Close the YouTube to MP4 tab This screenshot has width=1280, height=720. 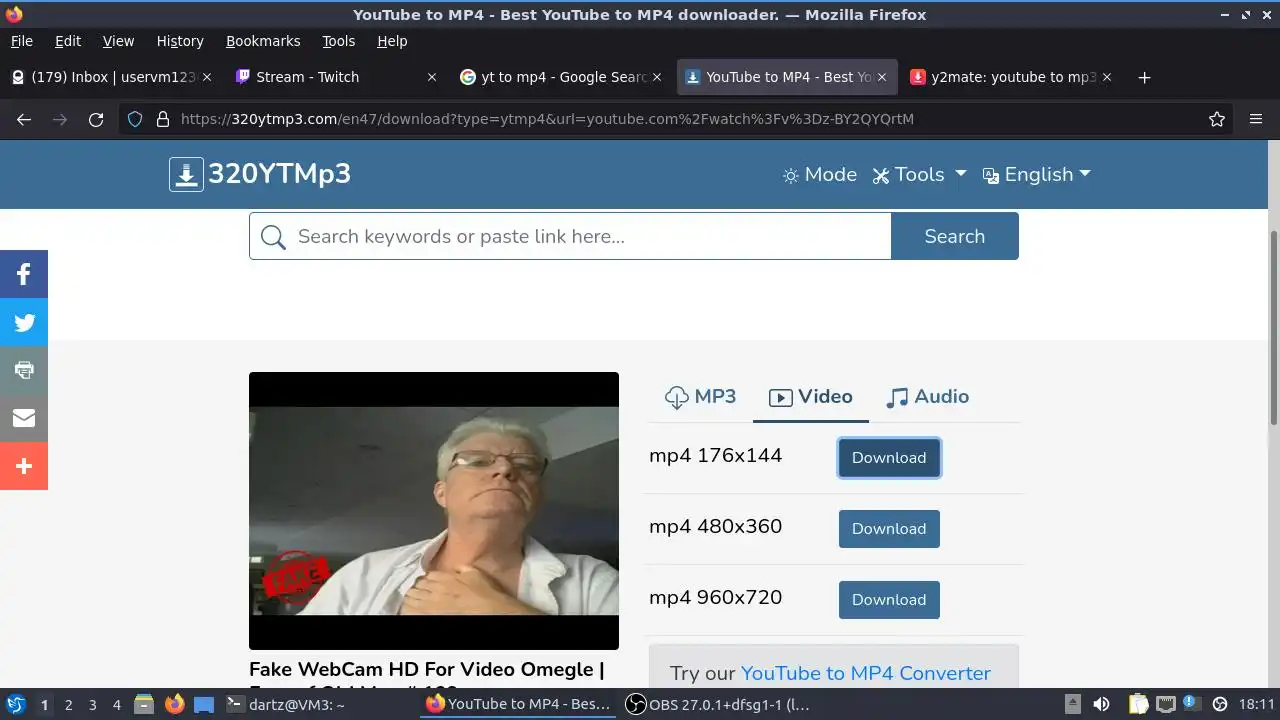882,77
